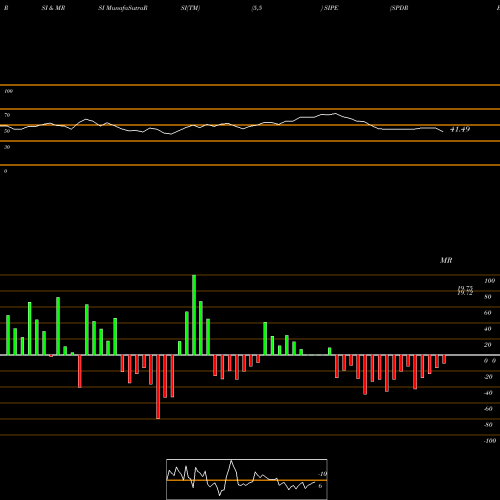The width and height of the screenshot is (500, 500).
Task: Click the 50 level label on RSI axis
Action: pos(7,131)
